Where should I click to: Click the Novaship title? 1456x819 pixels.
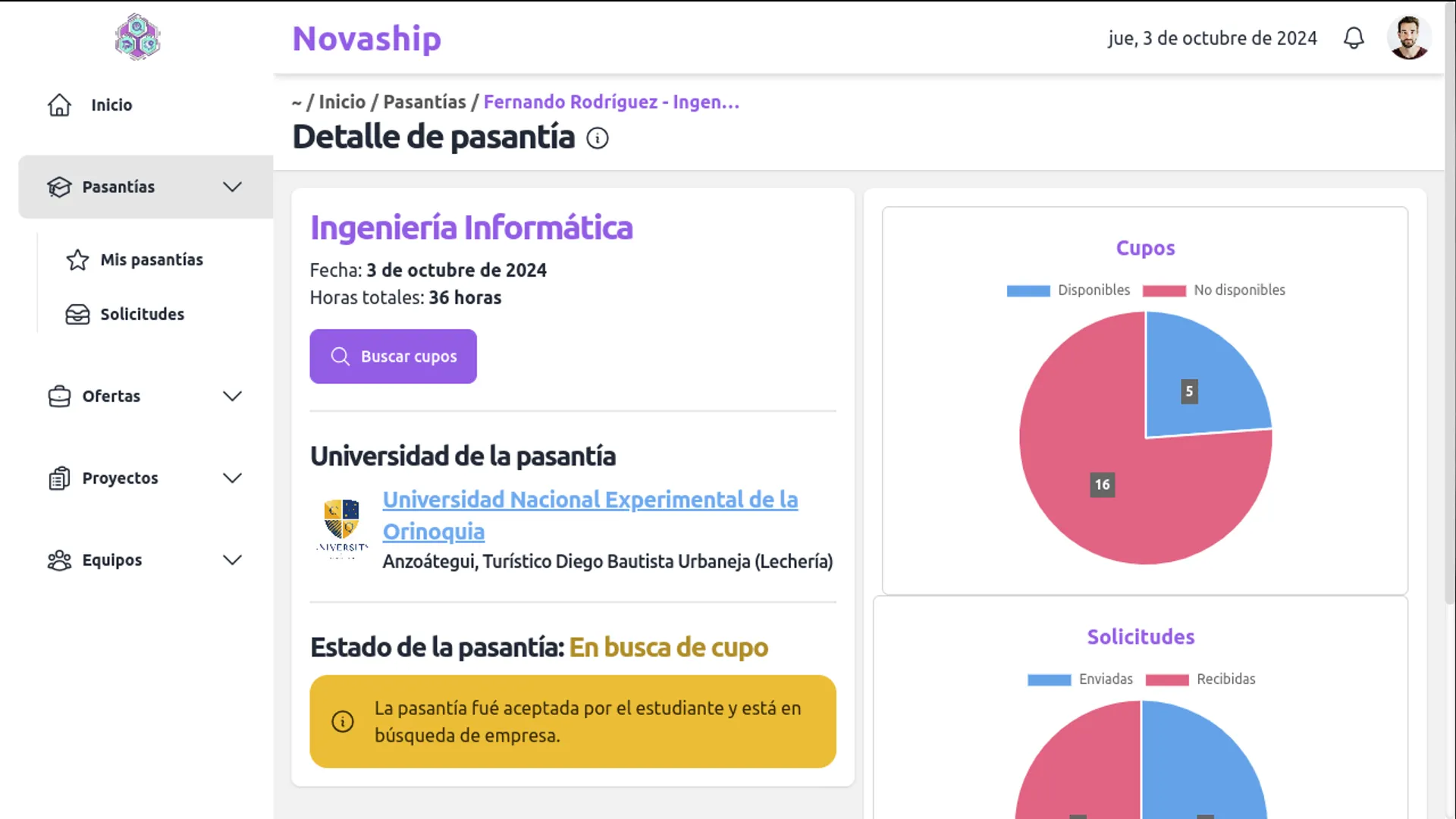tap(367, 39)
